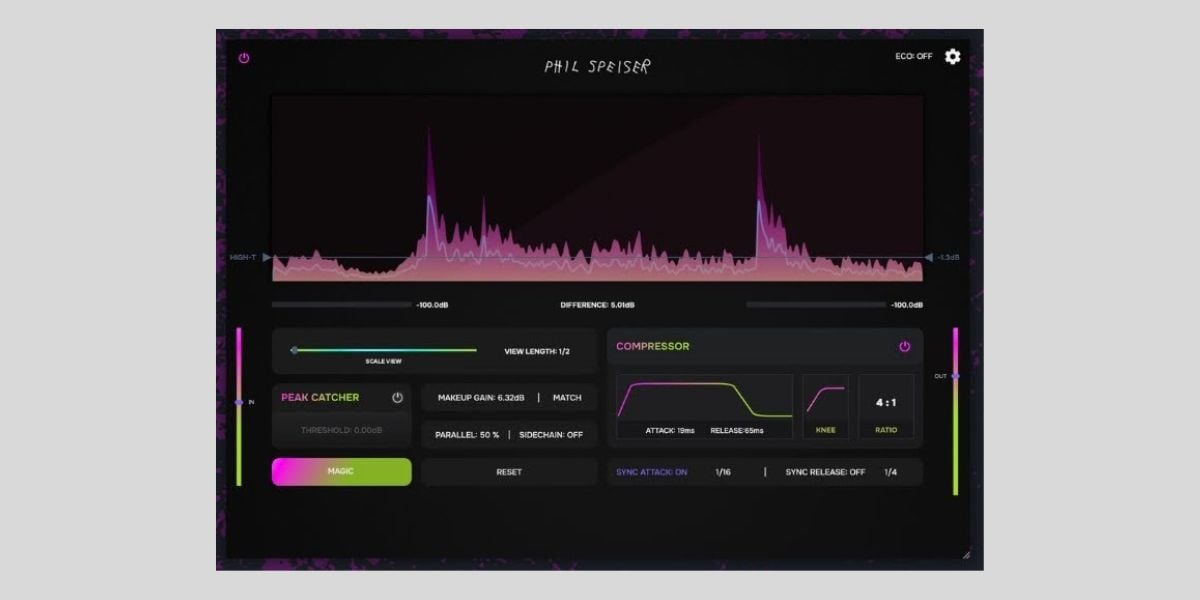Viewport: 1200px width, 600px height.
Task: Toggle the main plugin power icon
Action: (x=244, y=58)
